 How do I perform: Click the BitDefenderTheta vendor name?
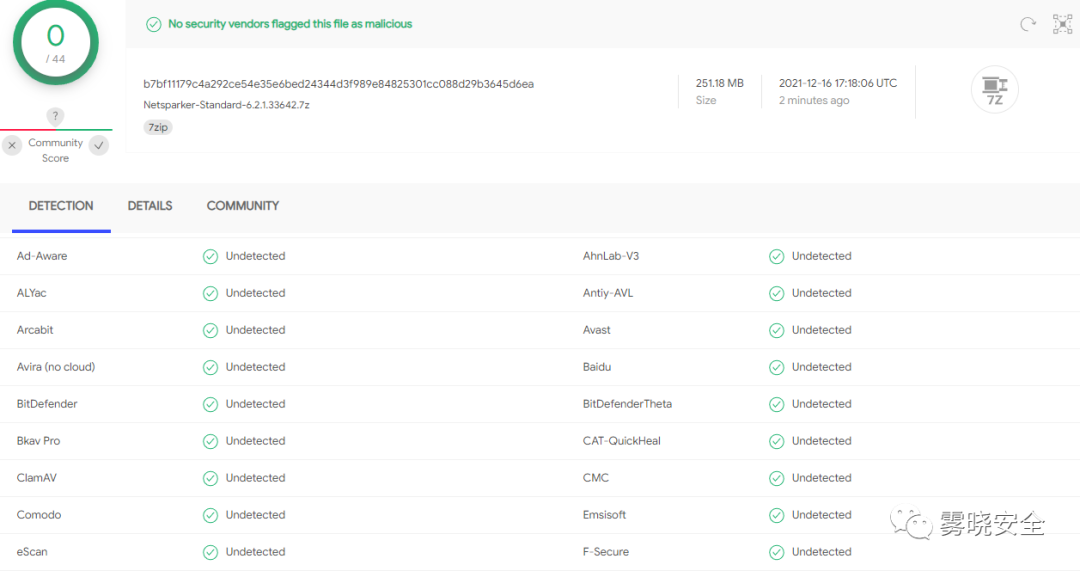(627, 404)
